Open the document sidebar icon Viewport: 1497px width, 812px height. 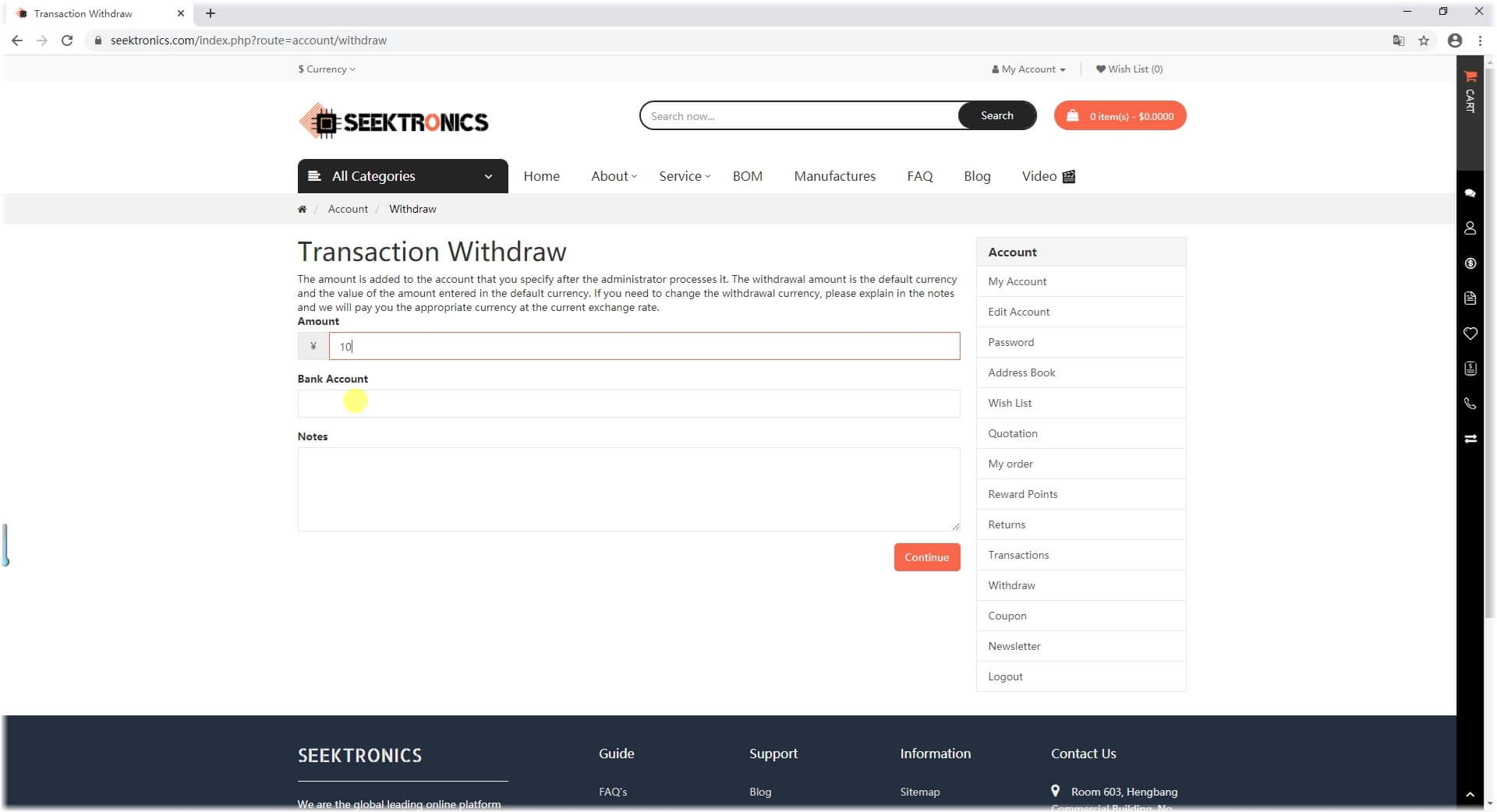(1470, 298)
